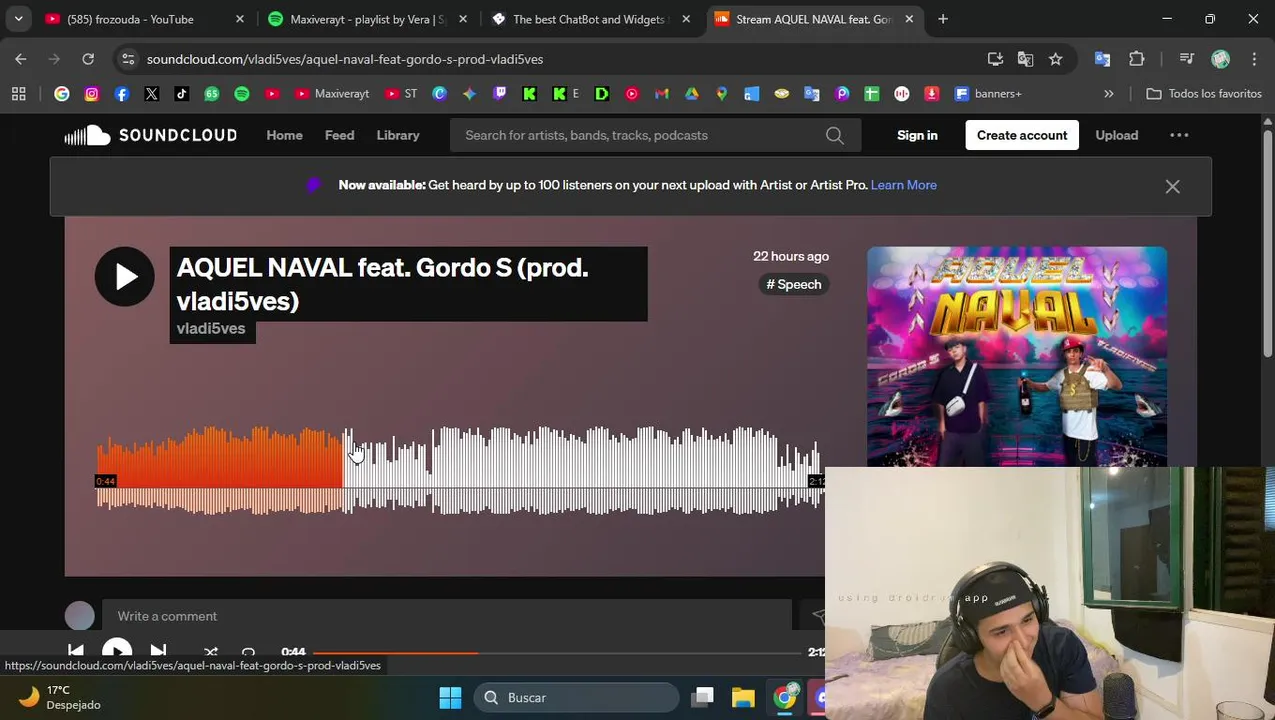Skip to previous track in bottom player
The image size is (1275, 720).
pos(76,651)
